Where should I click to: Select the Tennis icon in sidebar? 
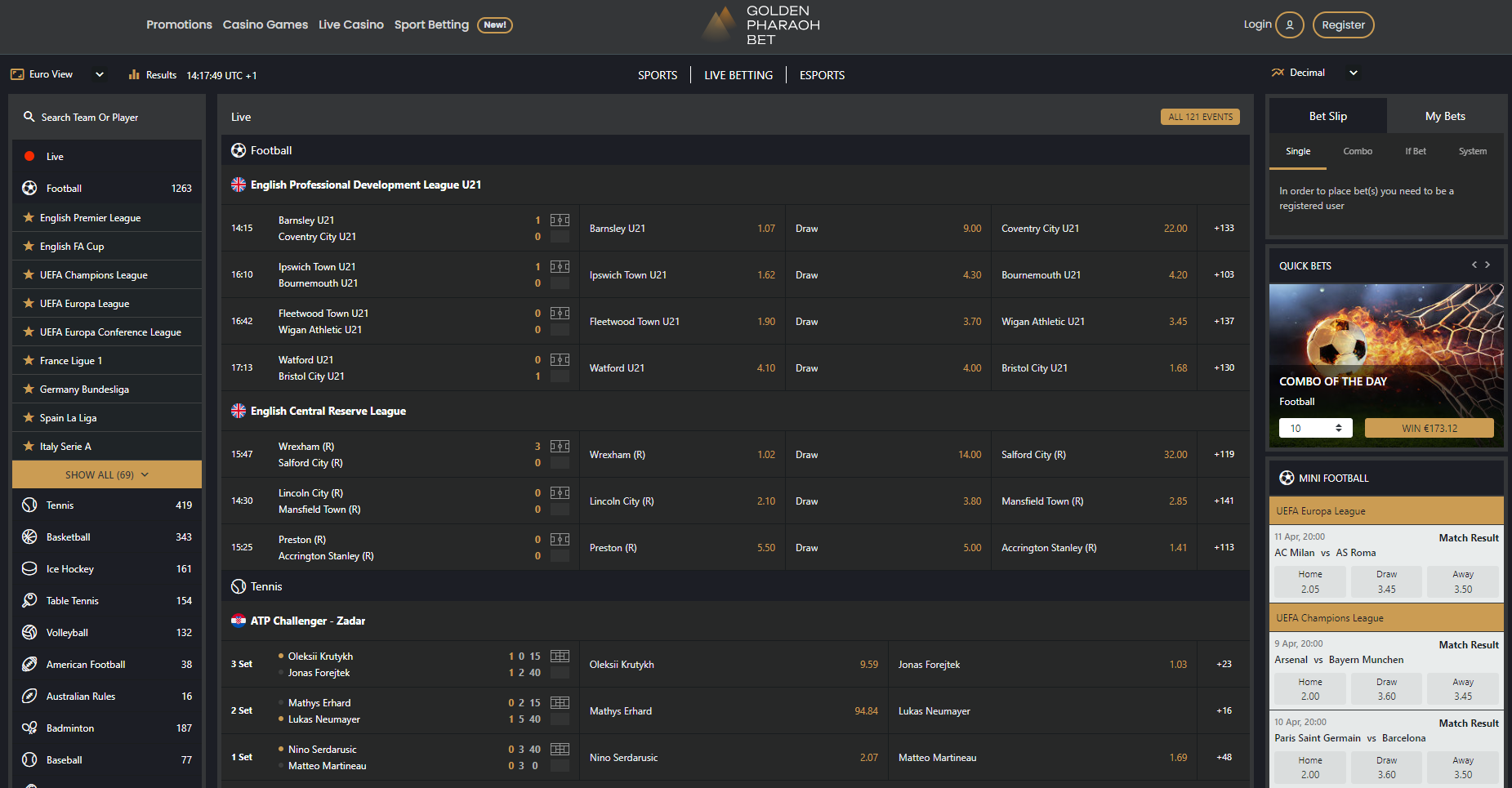click(29, 505)
